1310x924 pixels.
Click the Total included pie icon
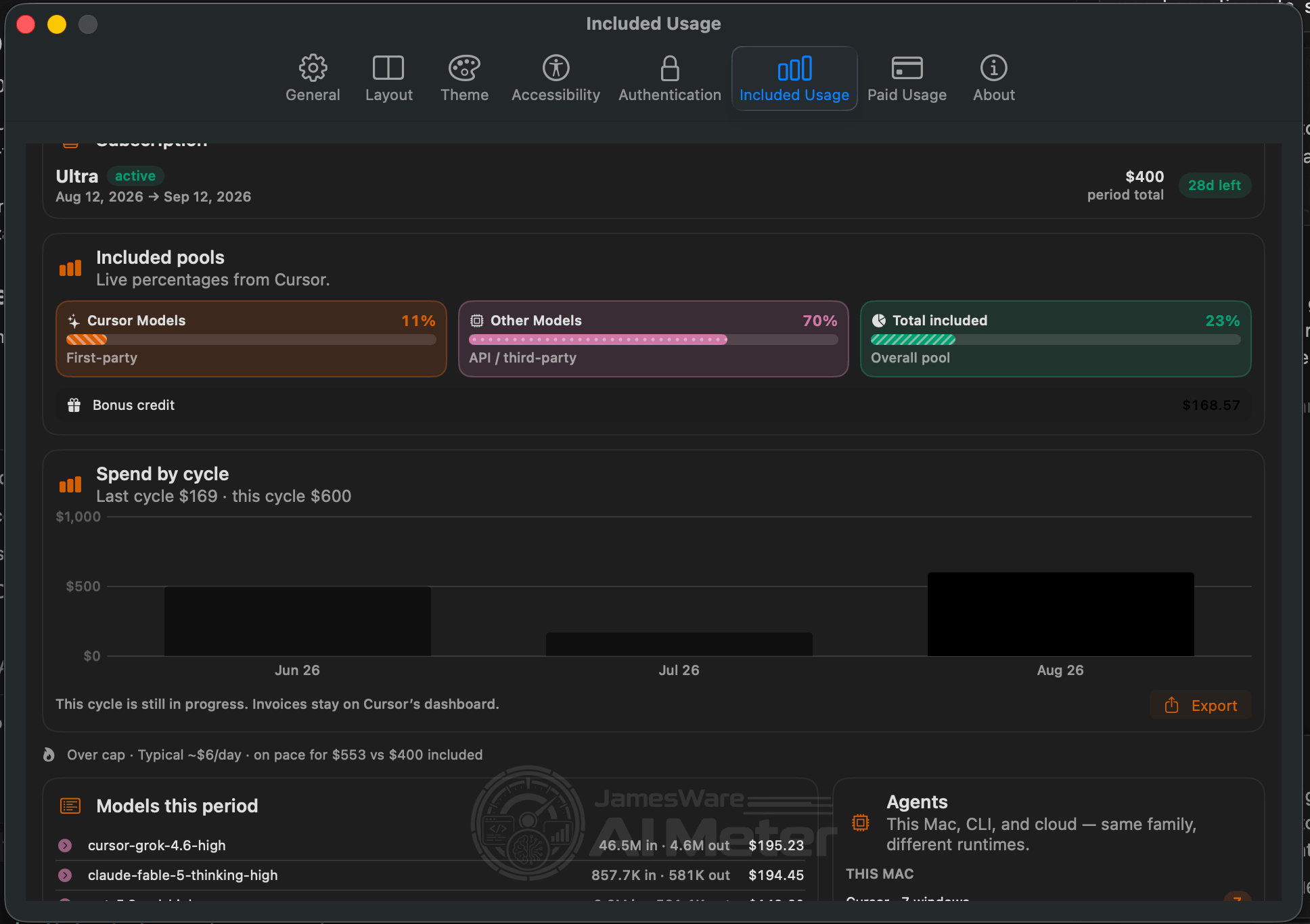(878, 321)
